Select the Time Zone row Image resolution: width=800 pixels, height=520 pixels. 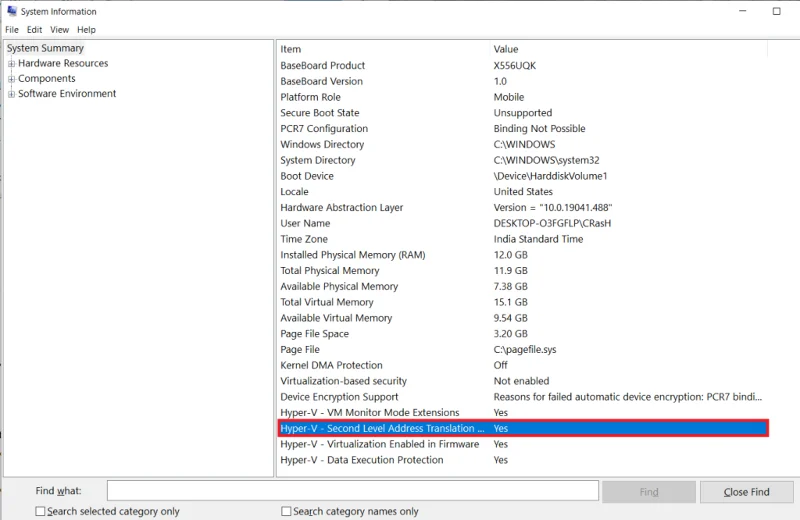[523, 239]
